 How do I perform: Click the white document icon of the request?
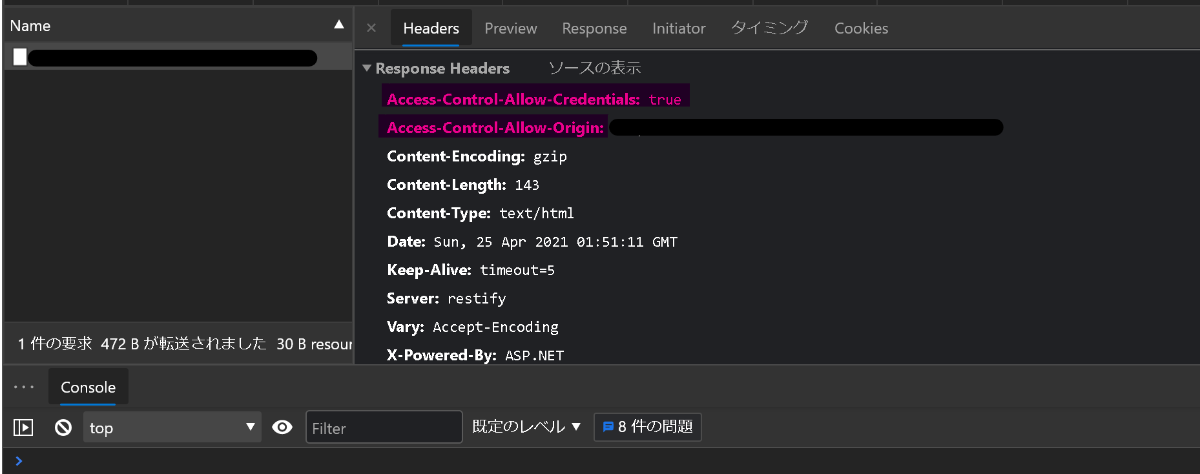tap(20, 58)
